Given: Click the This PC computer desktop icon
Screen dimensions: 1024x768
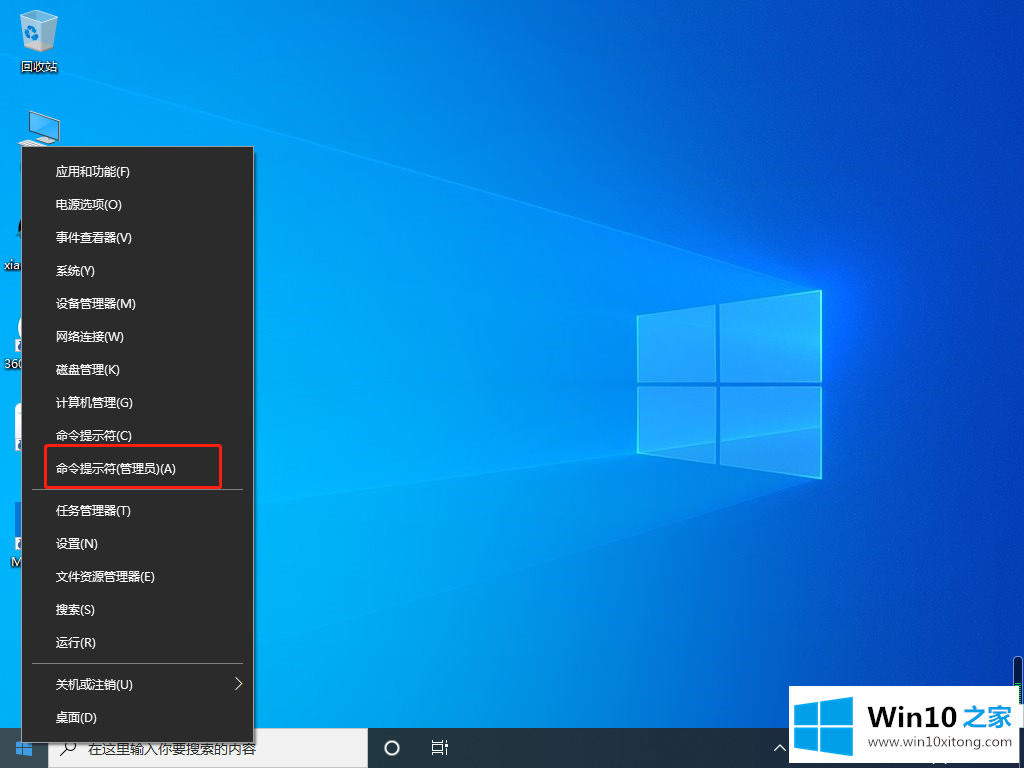Looking at the screenshot, I should point(42,128).
